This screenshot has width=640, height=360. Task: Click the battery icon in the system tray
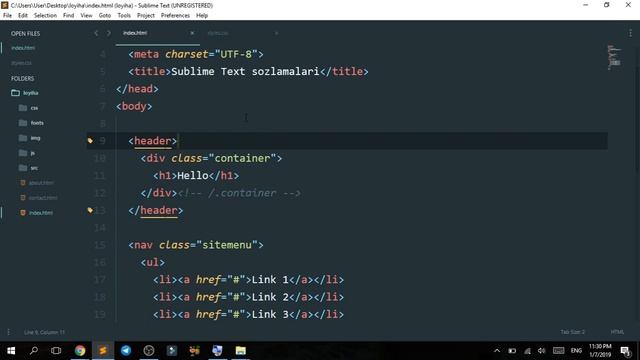click(512, 351)
